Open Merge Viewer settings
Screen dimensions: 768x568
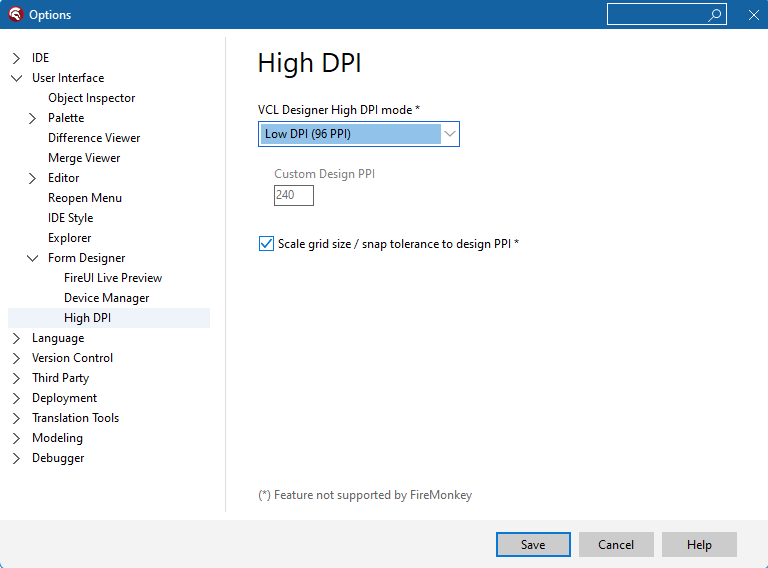[84, 158]
